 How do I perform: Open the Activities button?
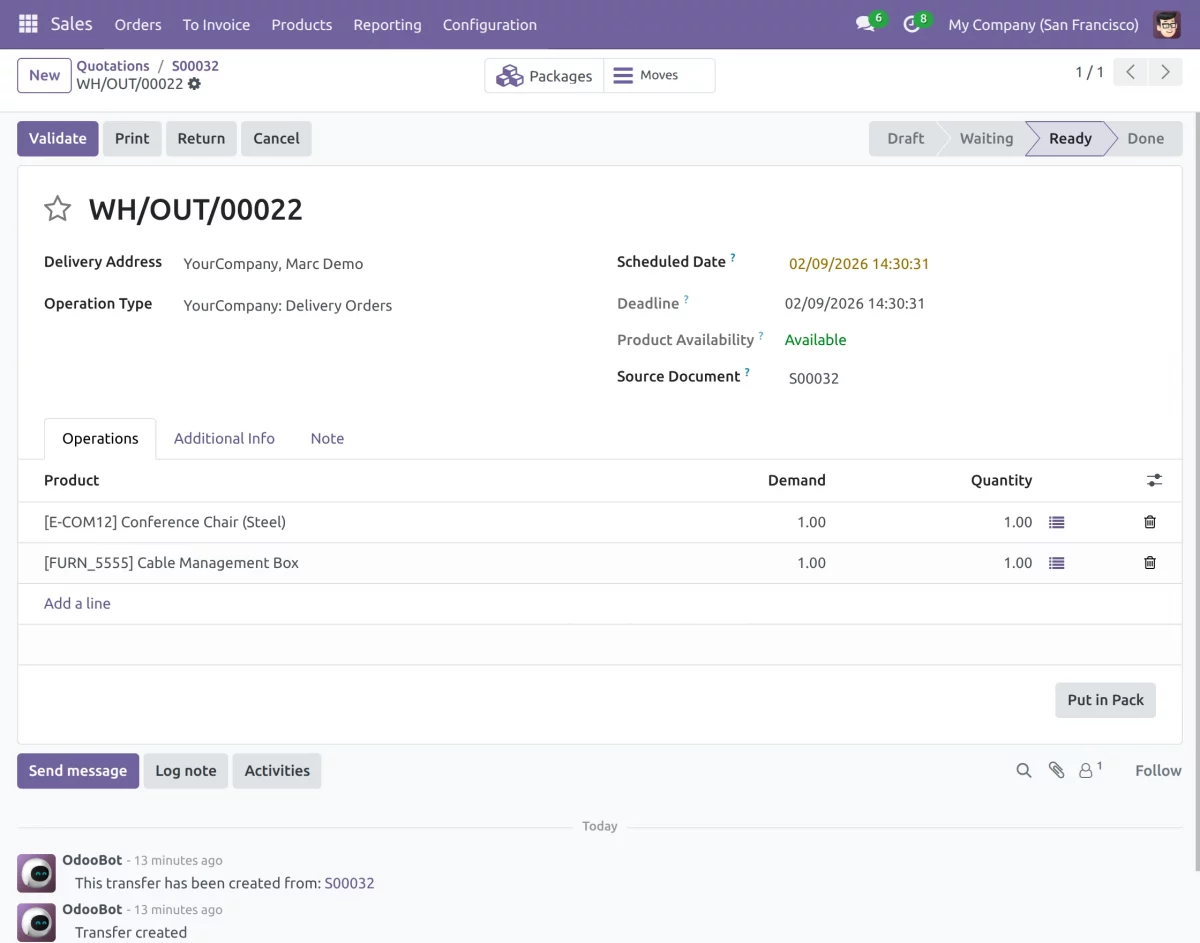277,770
